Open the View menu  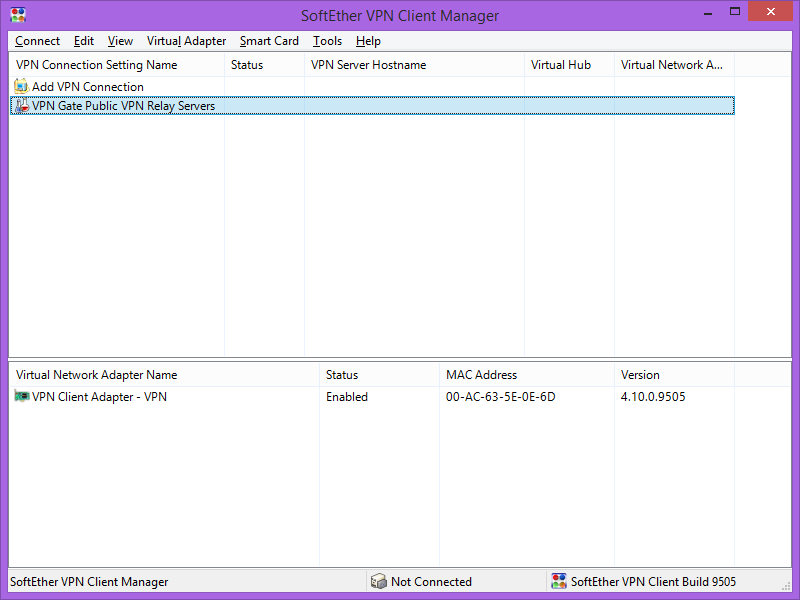[x=120, y=41]
